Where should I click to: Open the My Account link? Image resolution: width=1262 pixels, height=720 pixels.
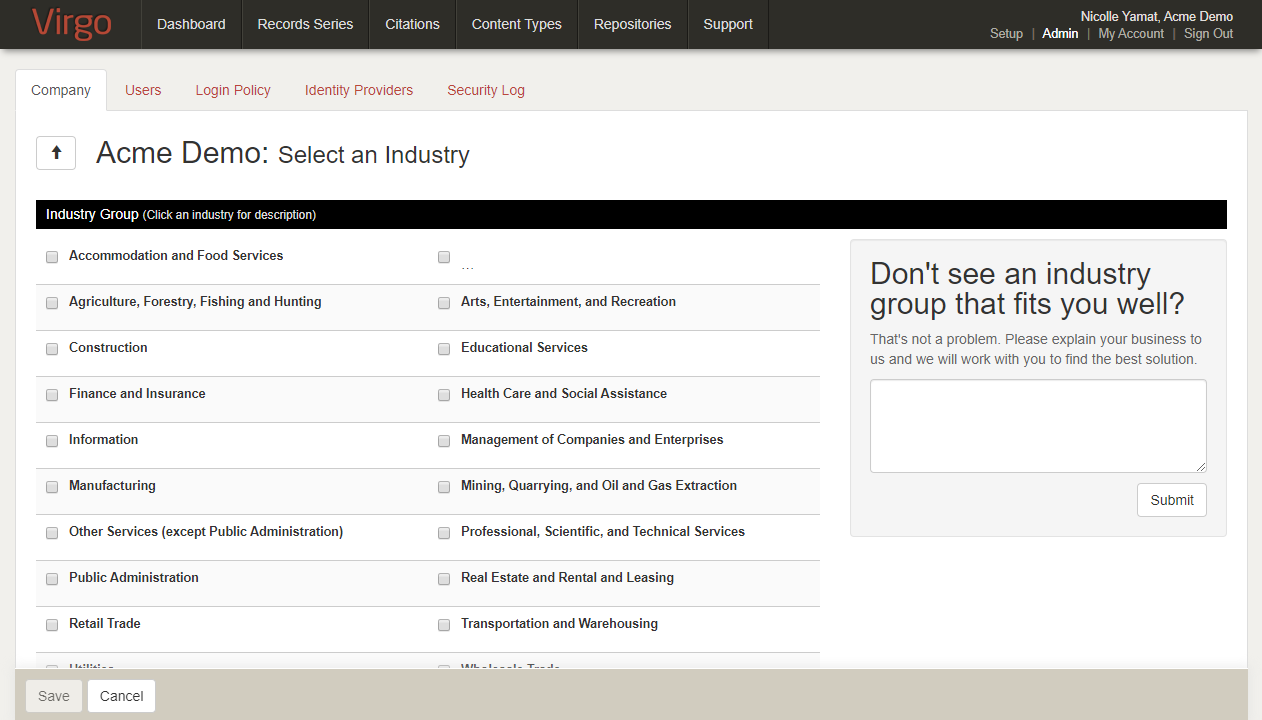(x=1131, y=34)
